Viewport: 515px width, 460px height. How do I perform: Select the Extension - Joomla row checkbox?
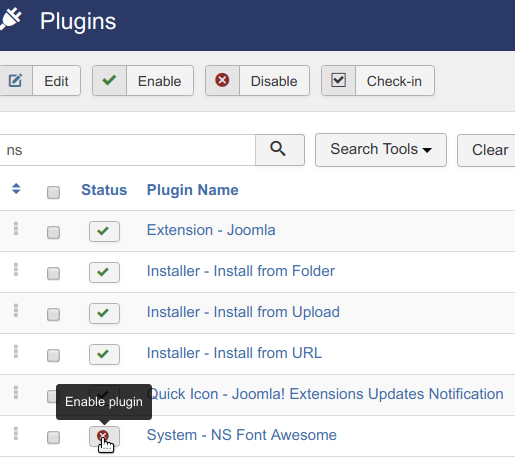click(x=53, y=232)
